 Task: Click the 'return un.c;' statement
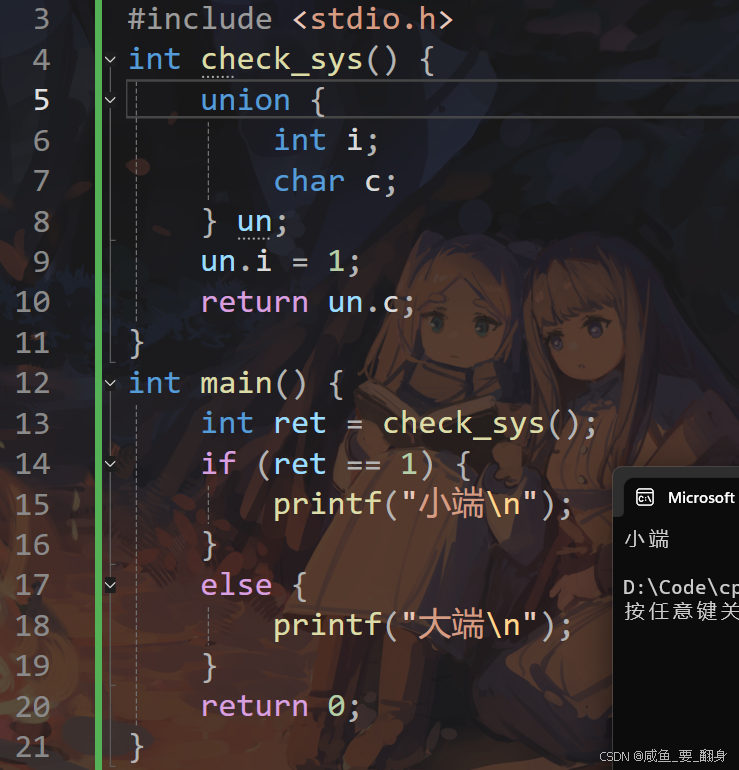308,302
